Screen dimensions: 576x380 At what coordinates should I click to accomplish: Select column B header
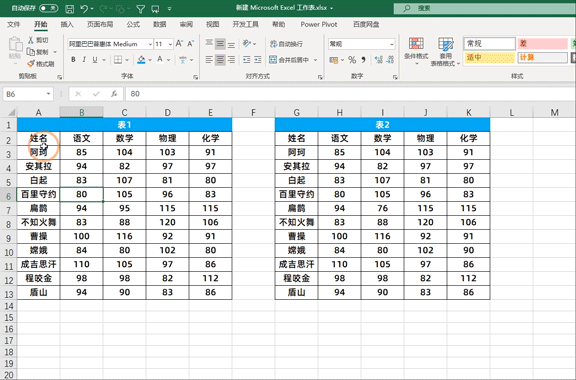coord(82,112)
